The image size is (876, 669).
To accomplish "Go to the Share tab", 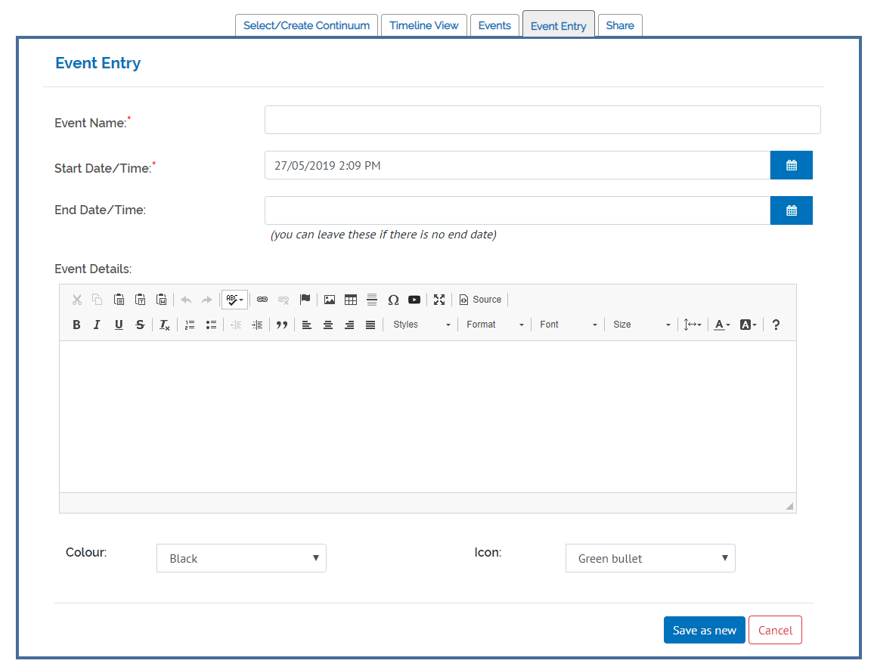I will [619, 26].
